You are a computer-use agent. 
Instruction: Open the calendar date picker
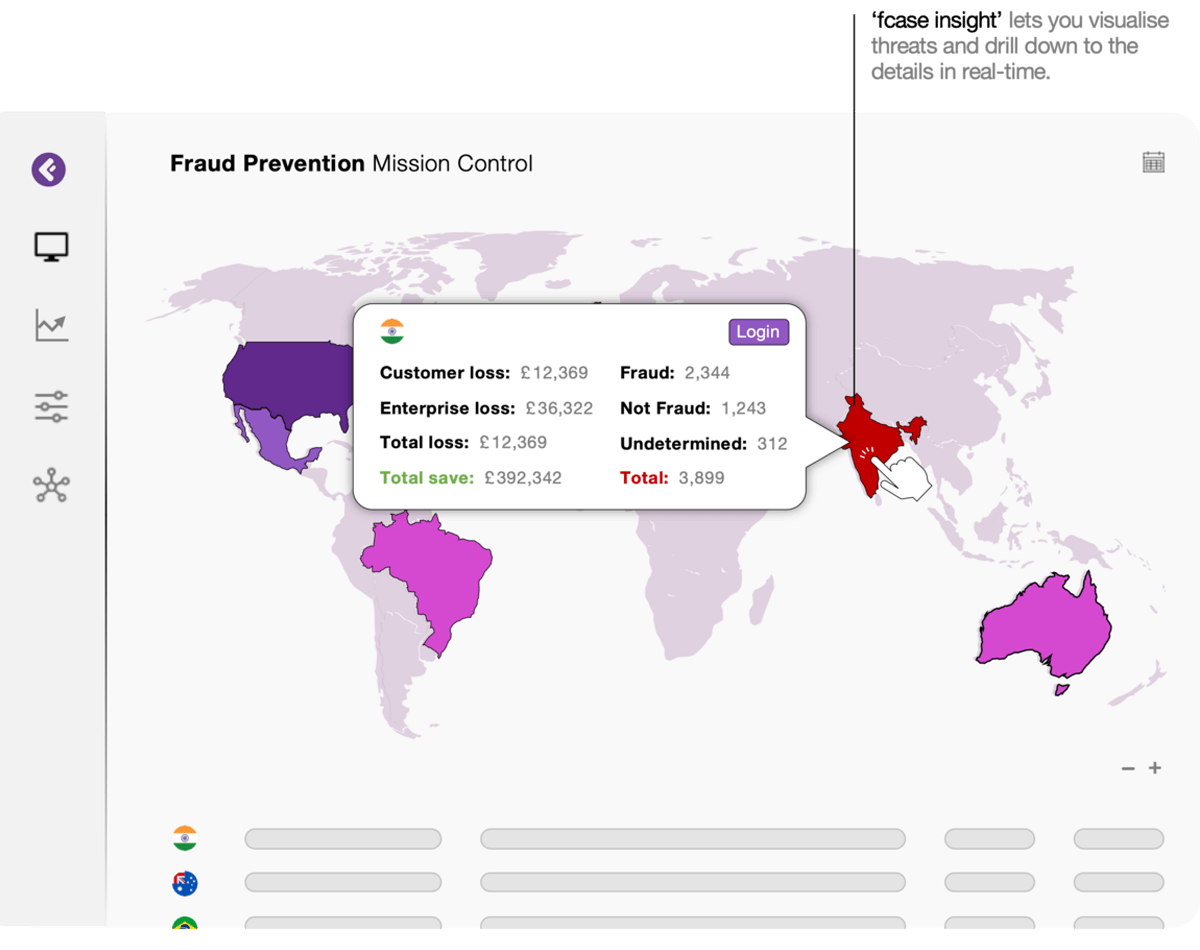[1153, 162]
